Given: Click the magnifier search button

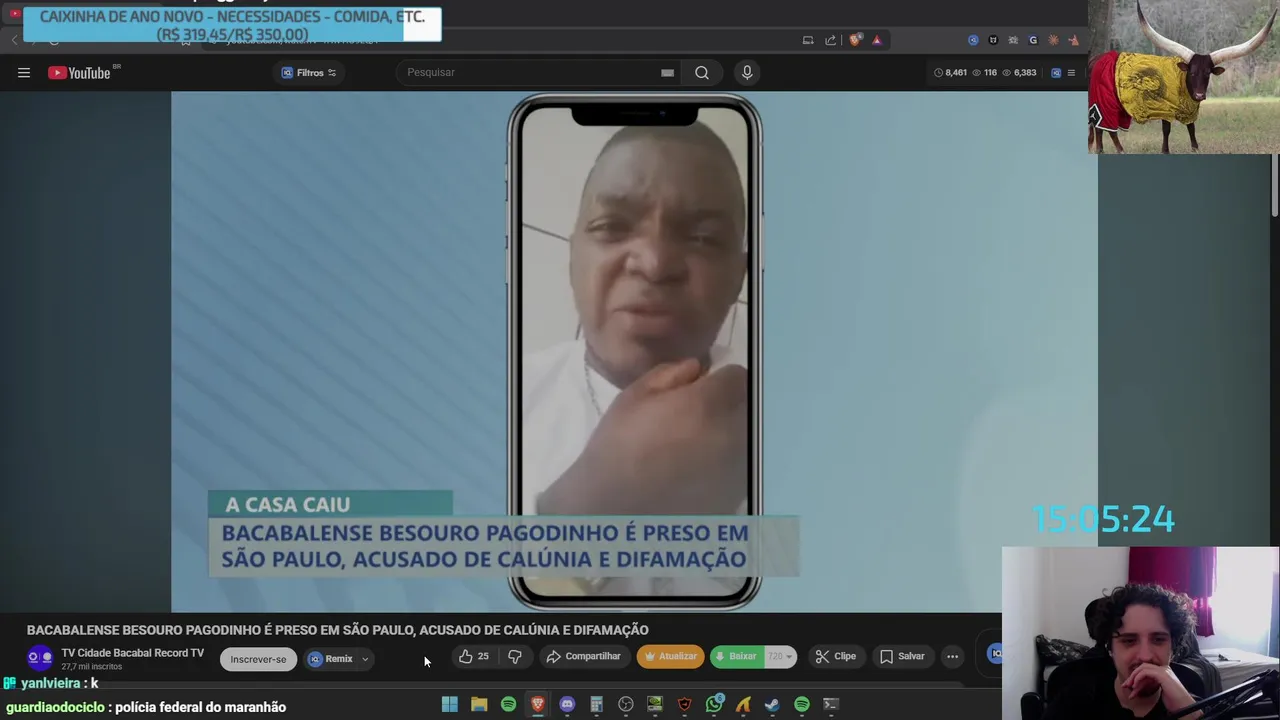Looking at the screenshot, I should coord(702,72).
